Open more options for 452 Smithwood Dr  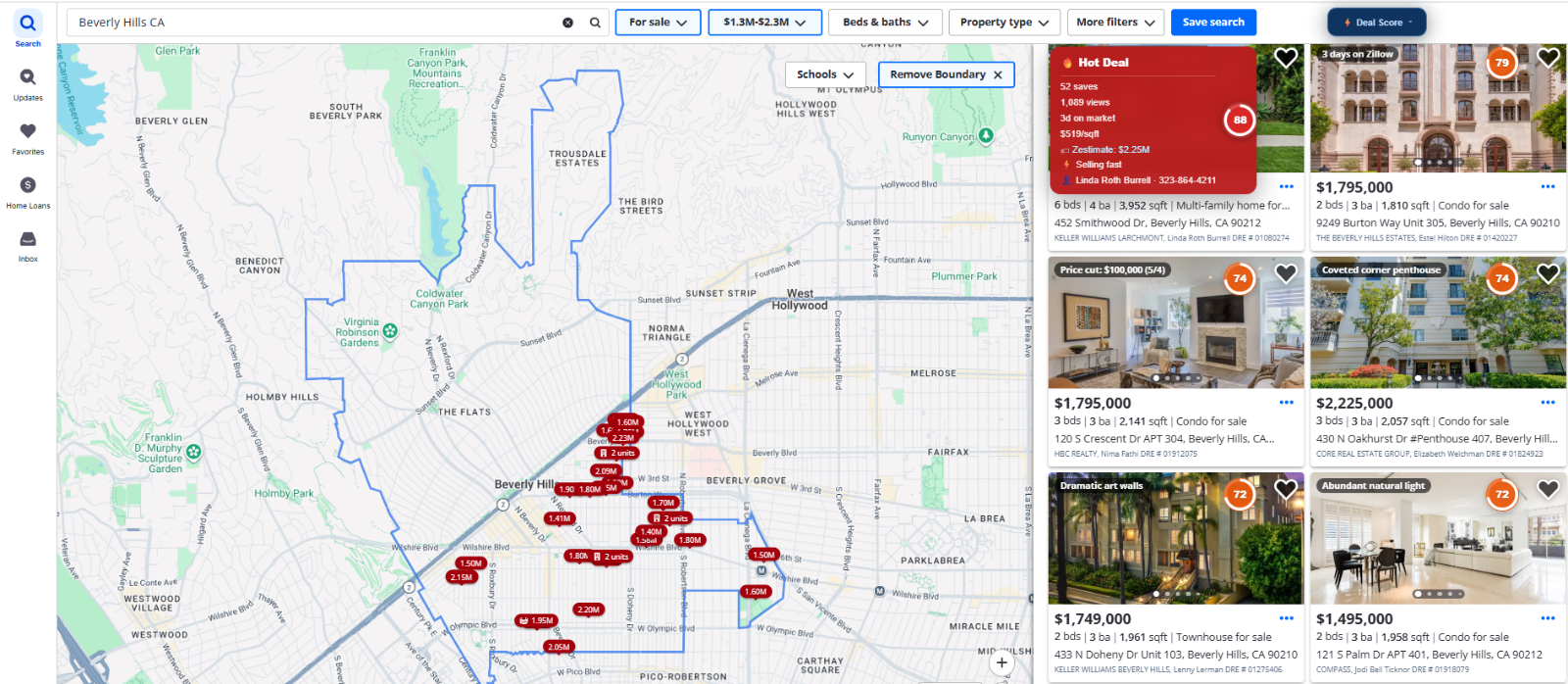(x=1287, y=186)
